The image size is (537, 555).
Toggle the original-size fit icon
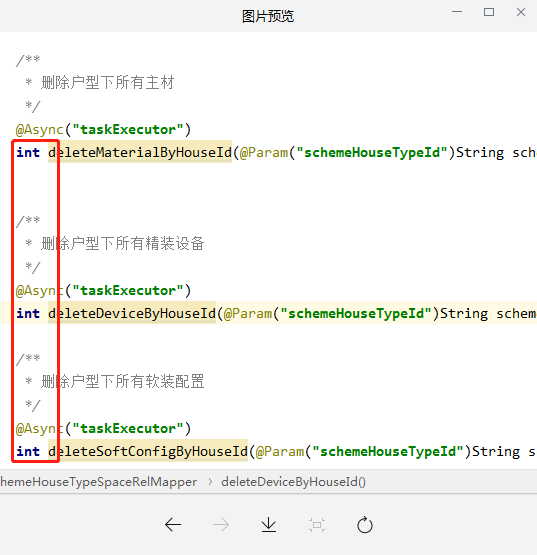coord(317,525)
